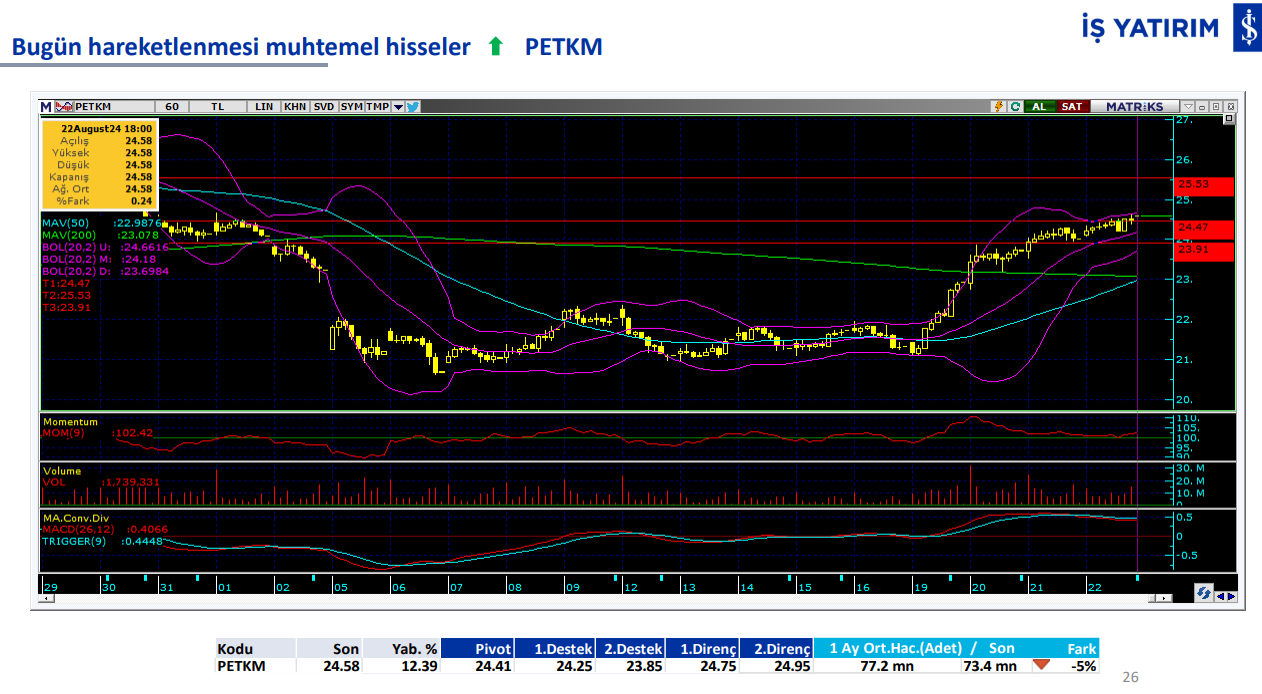1262x694 pixels.
Task: Click the M menu icon in chart toolbar
Action: point(46,106)
